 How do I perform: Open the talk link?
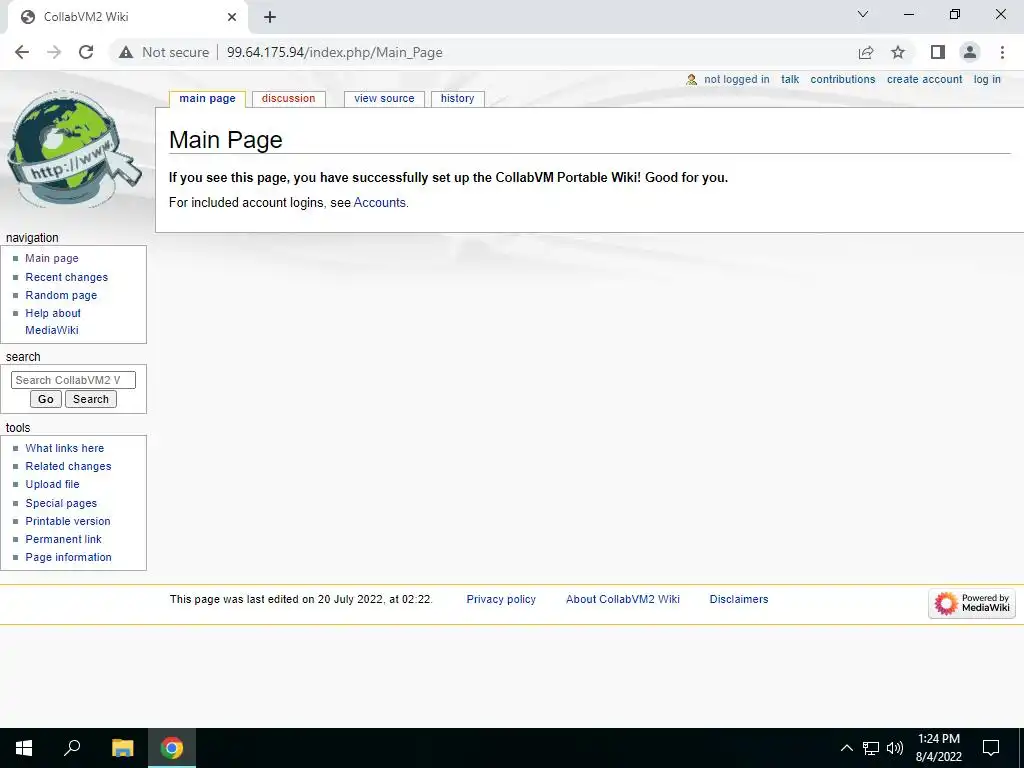(790, 80)
